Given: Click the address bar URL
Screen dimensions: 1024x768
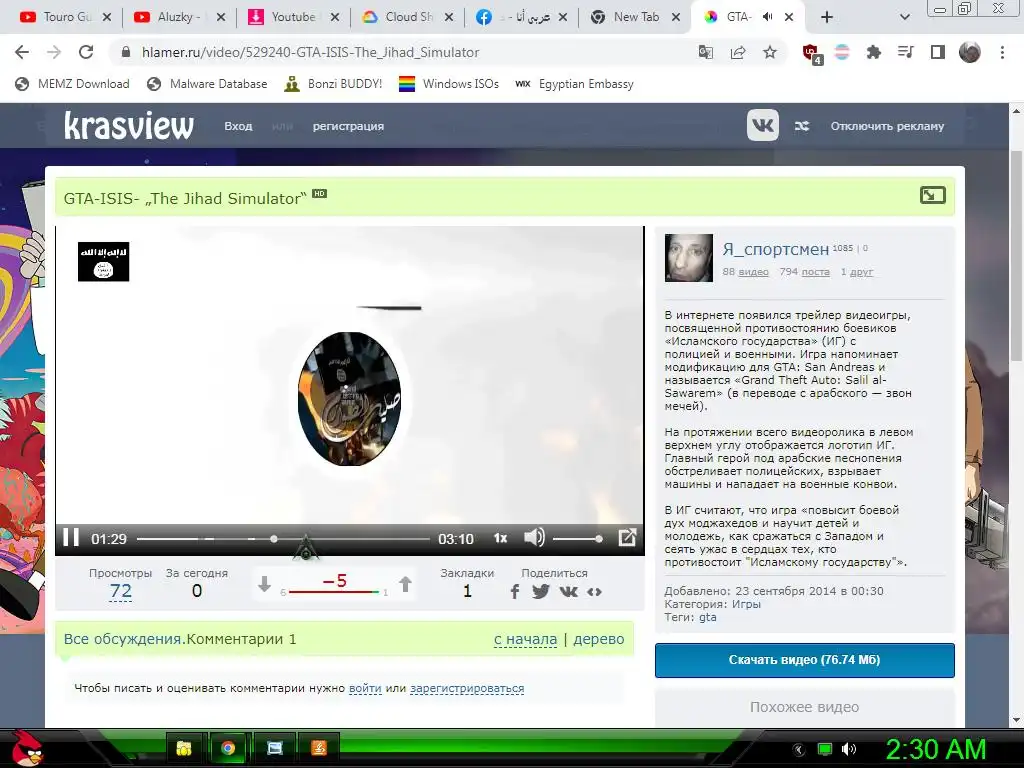Looking at the screenshot, I should point(310,52).
